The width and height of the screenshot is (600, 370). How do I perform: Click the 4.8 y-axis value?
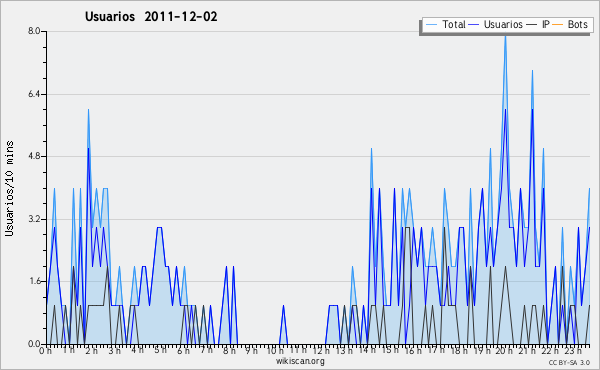point(34,156)
